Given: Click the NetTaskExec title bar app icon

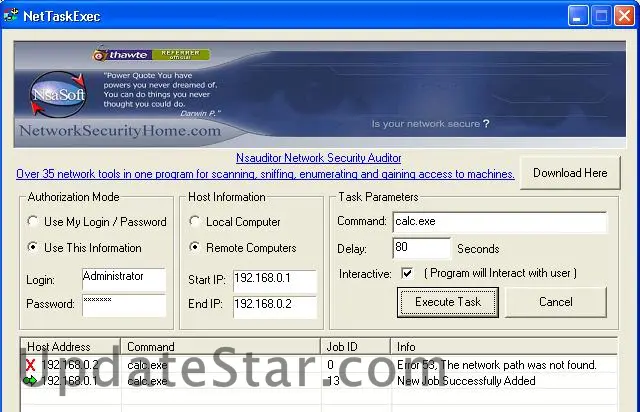Looking at the screenshot, I should 11,16.
